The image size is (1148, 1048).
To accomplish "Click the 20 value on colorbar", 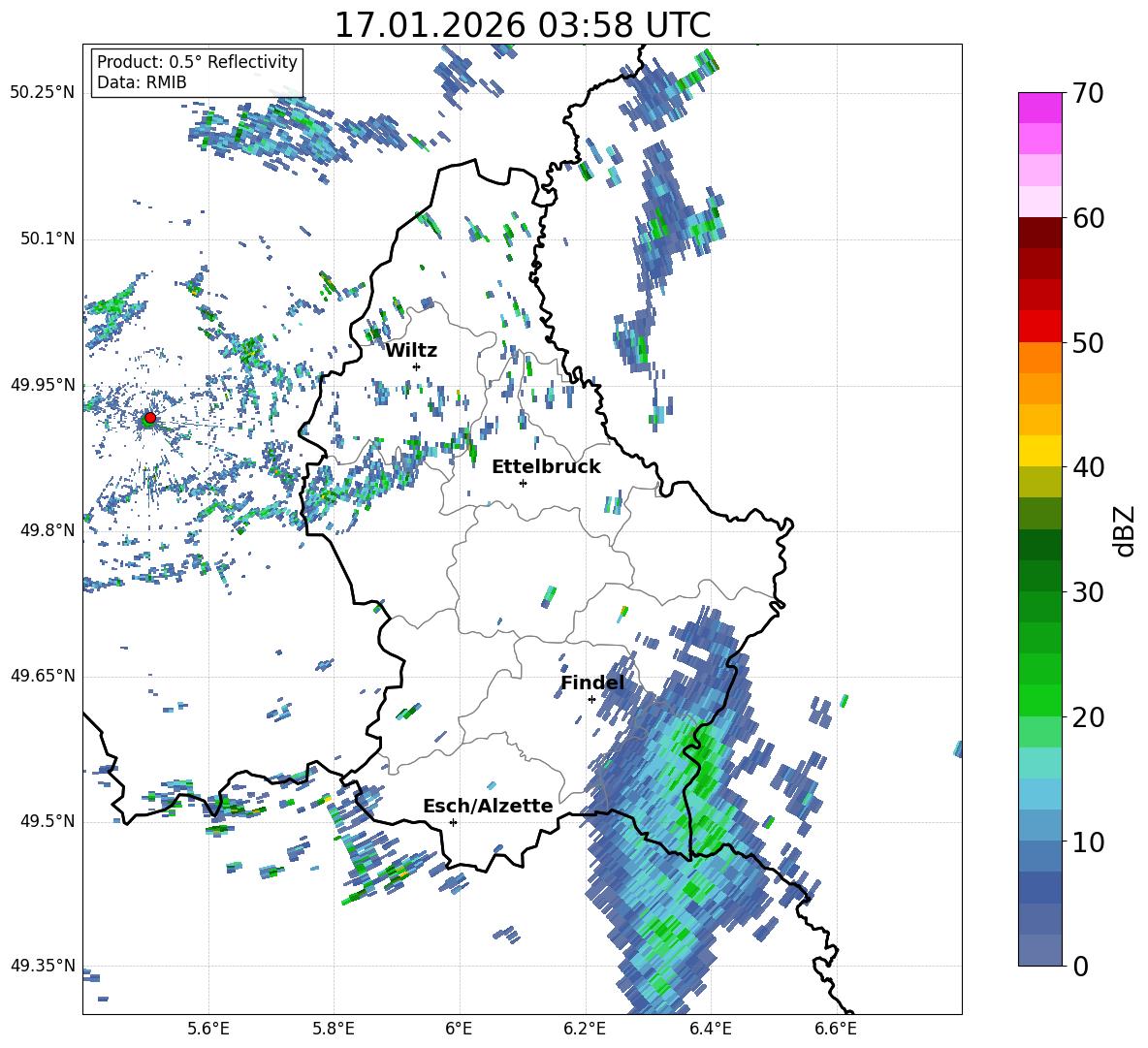I will [x=1088, y=717].
